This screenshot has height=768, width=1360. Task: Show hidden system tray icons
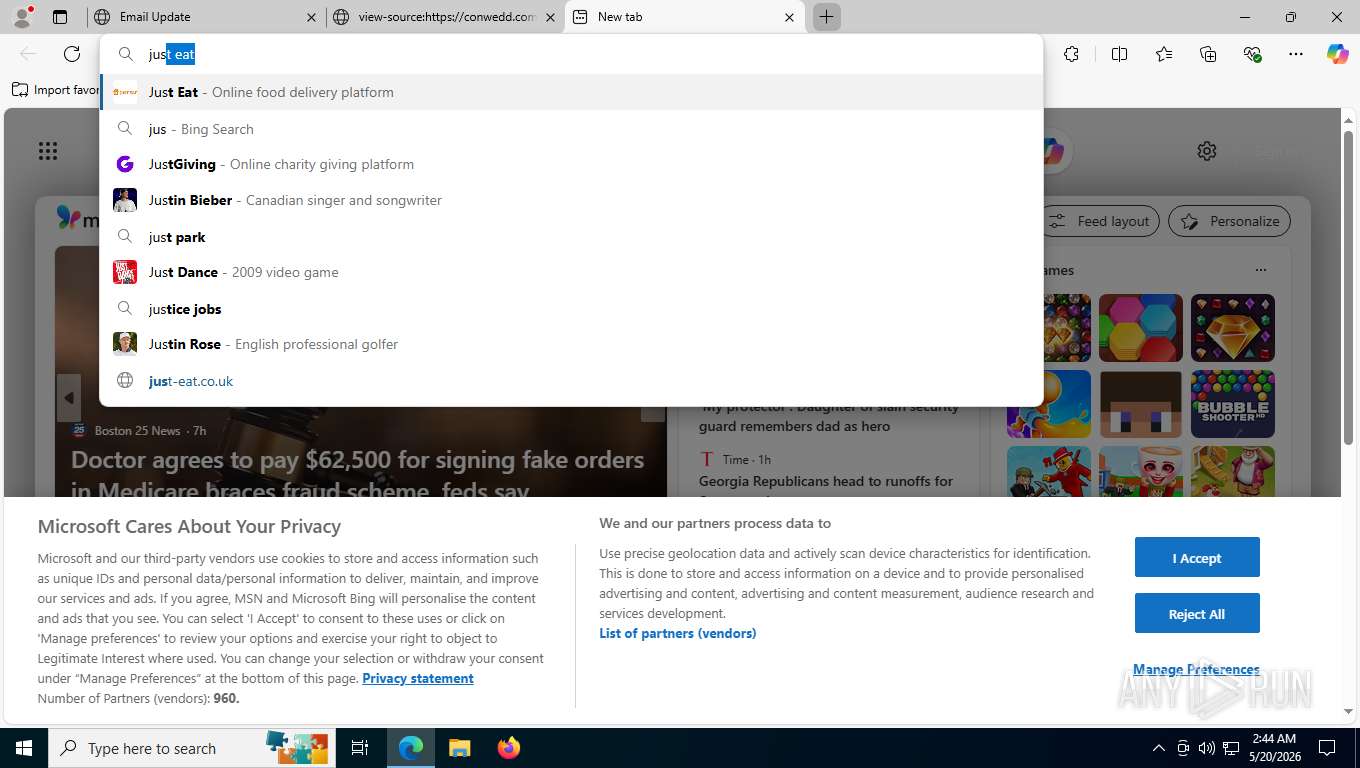(1159, 748)
